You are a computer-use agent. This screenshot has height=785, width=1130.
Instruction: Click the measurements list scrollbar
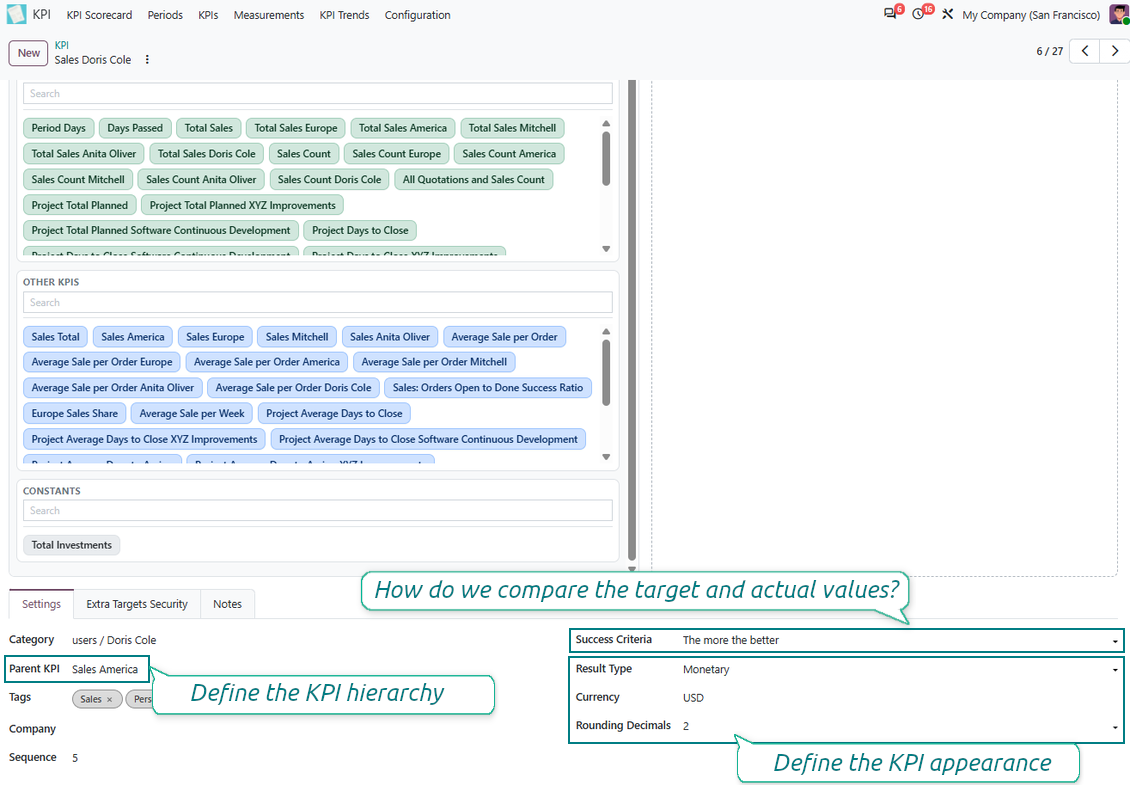606,159
